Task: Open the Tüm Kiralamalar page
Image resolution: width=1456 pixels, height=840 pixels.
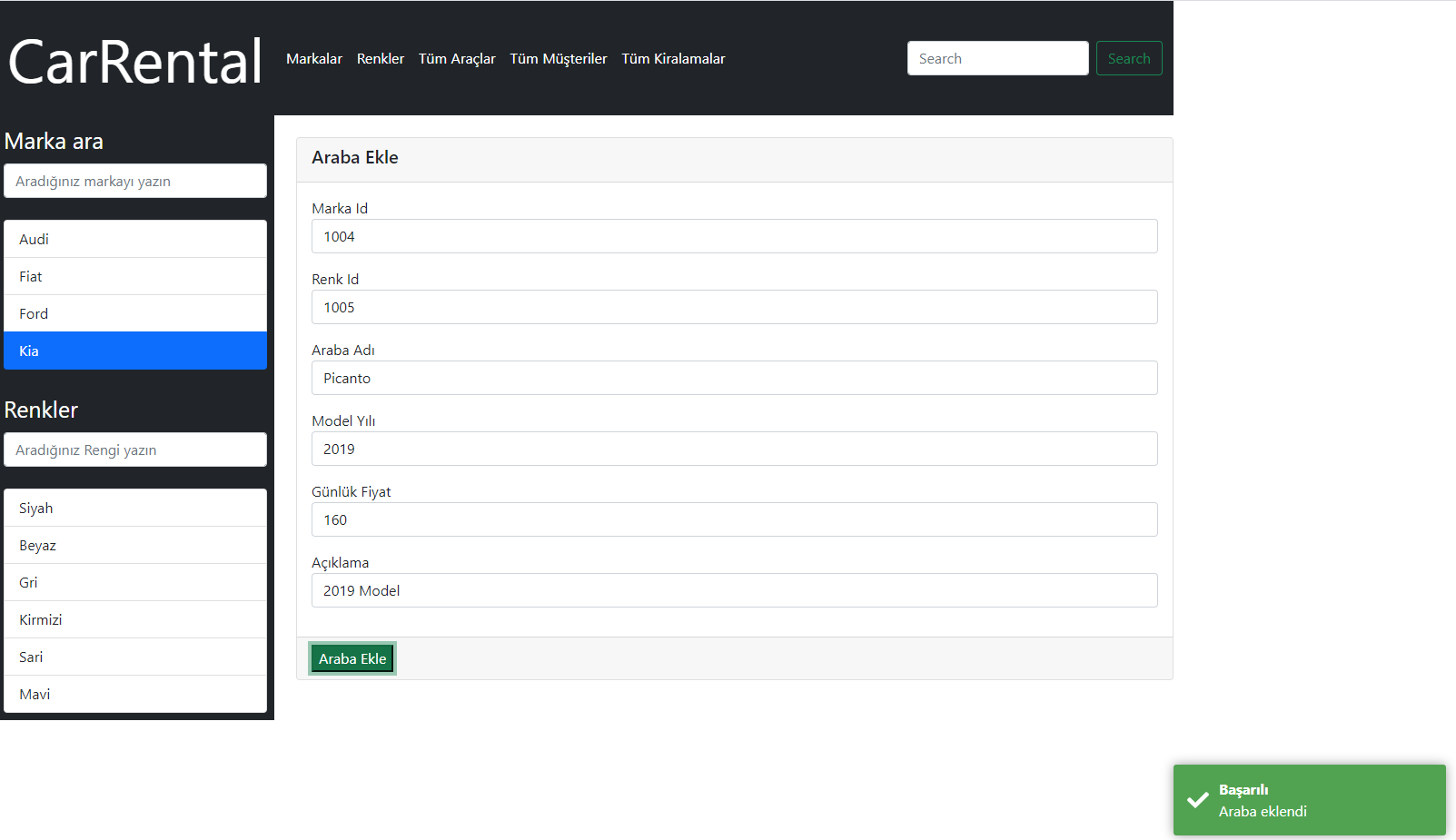Action: point(672,58)
